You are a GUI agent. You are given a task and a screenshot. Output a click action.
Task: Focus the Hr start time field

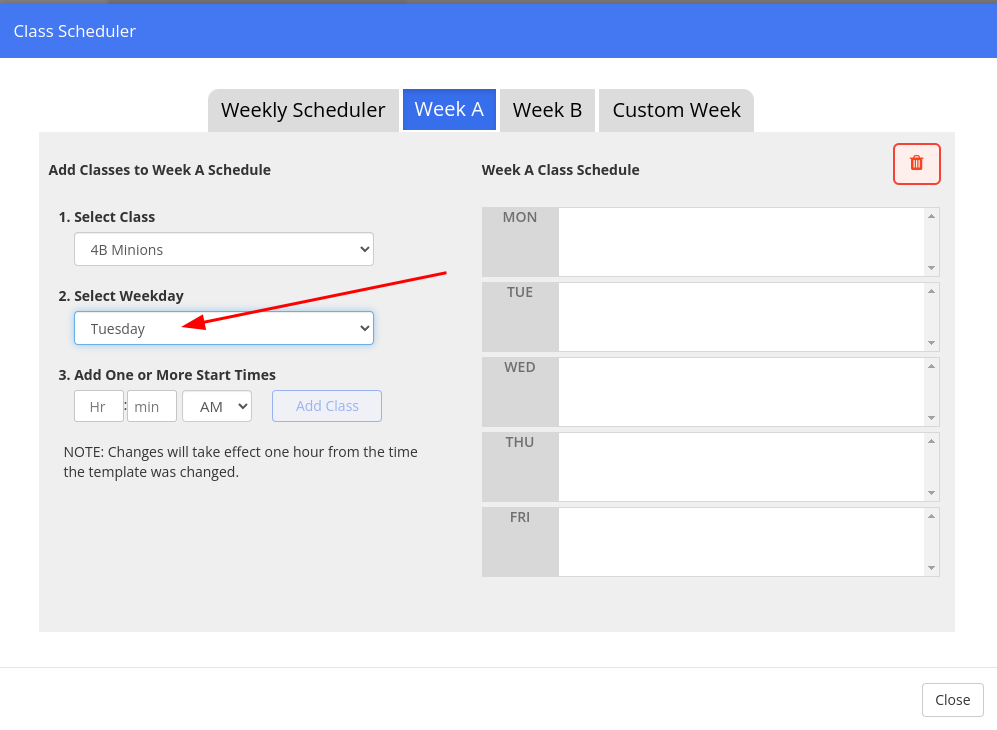pyautogui.click(x=99, y=406)
